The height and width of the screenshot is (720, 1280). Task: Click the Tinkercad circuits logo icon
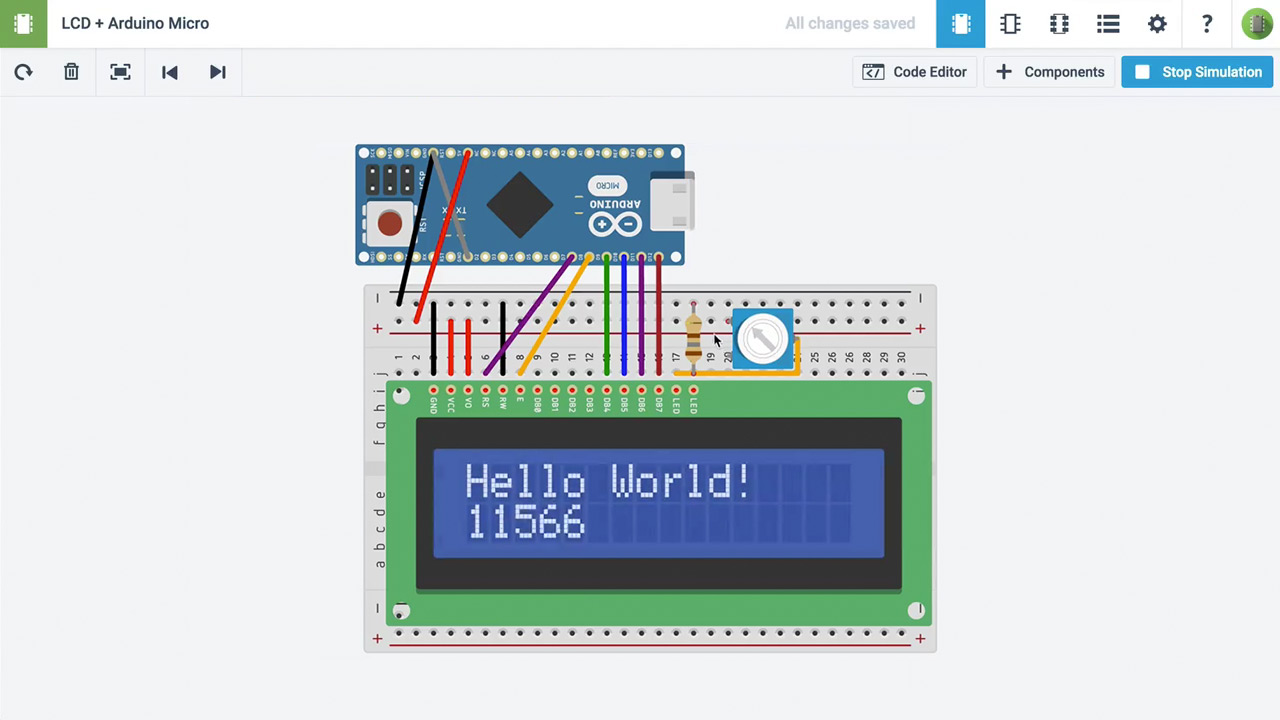pos(23,23)
